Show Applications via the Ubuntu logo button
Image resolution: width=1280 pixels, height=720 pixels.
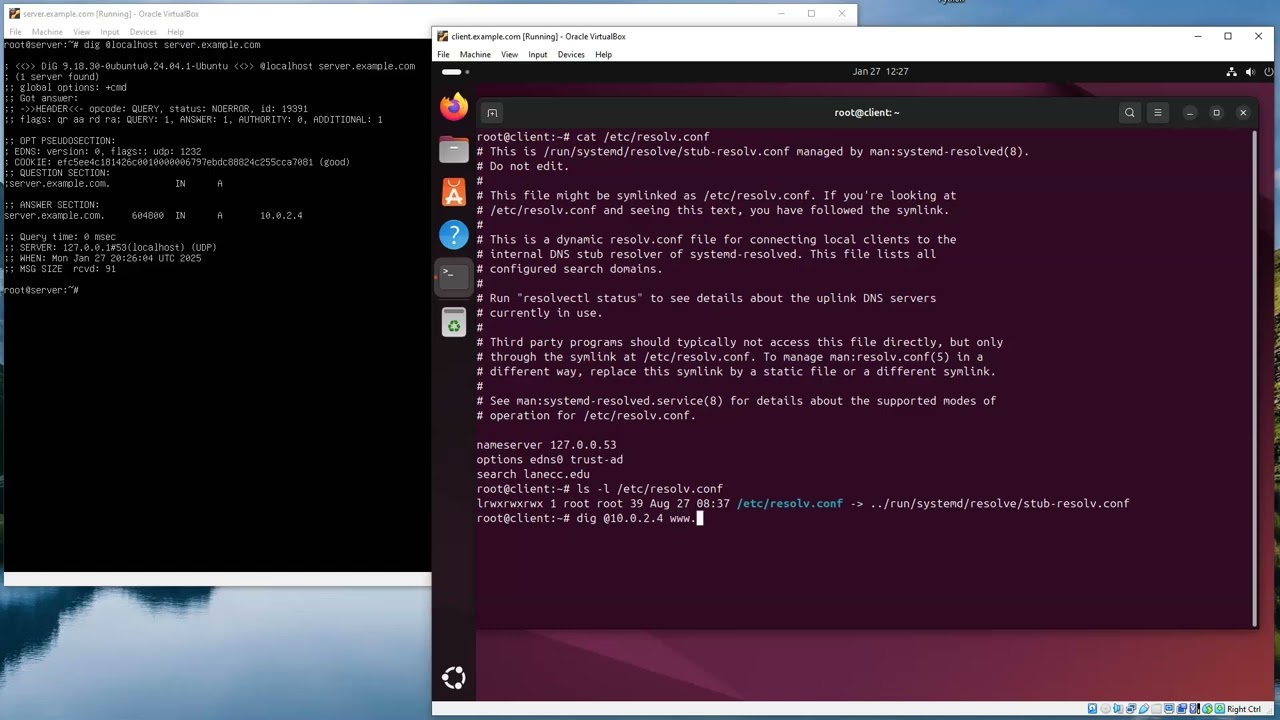pos(454,678)
